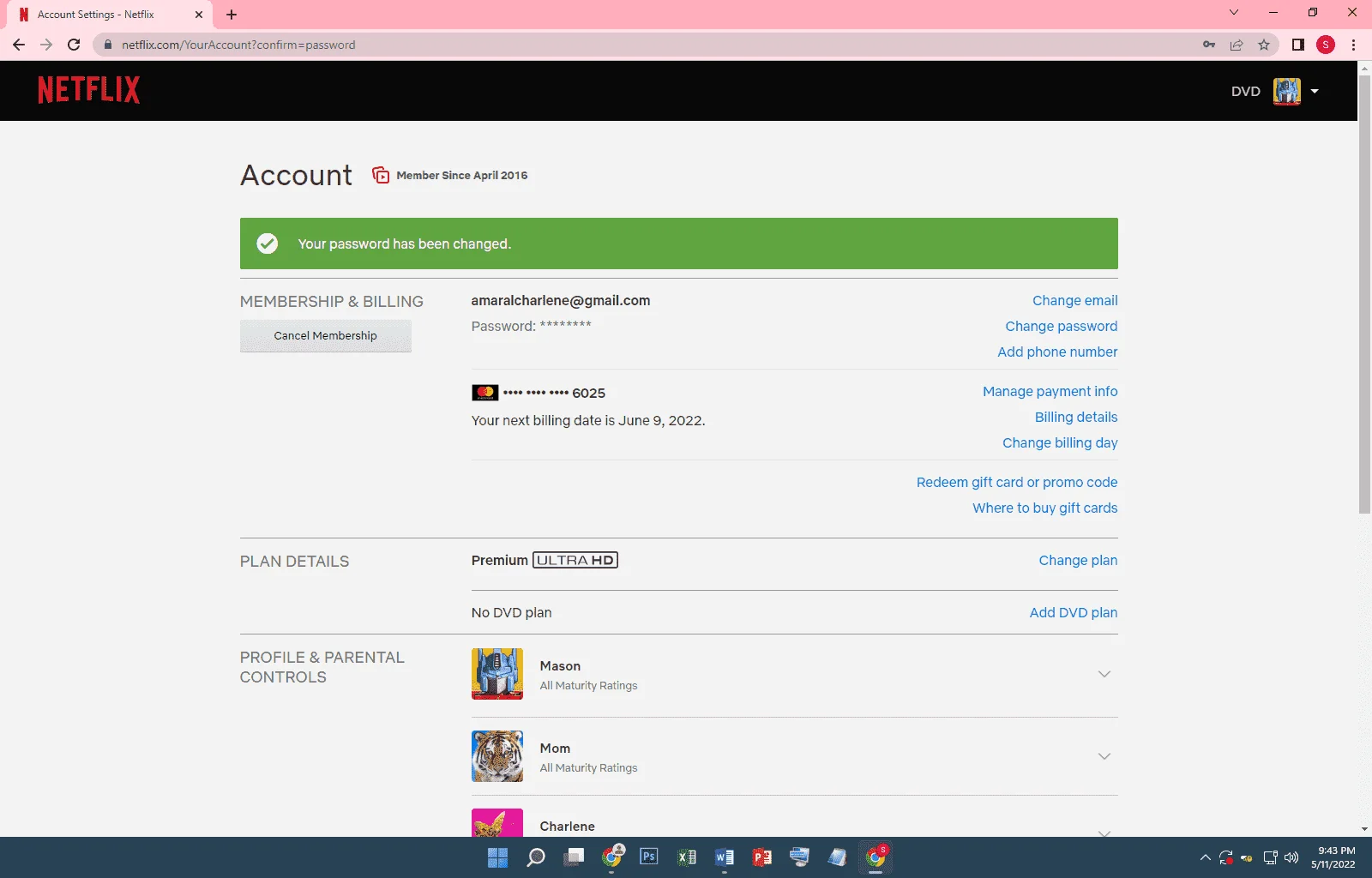
Task: Click the Cancel Membership button
Action: click(326, 335)
